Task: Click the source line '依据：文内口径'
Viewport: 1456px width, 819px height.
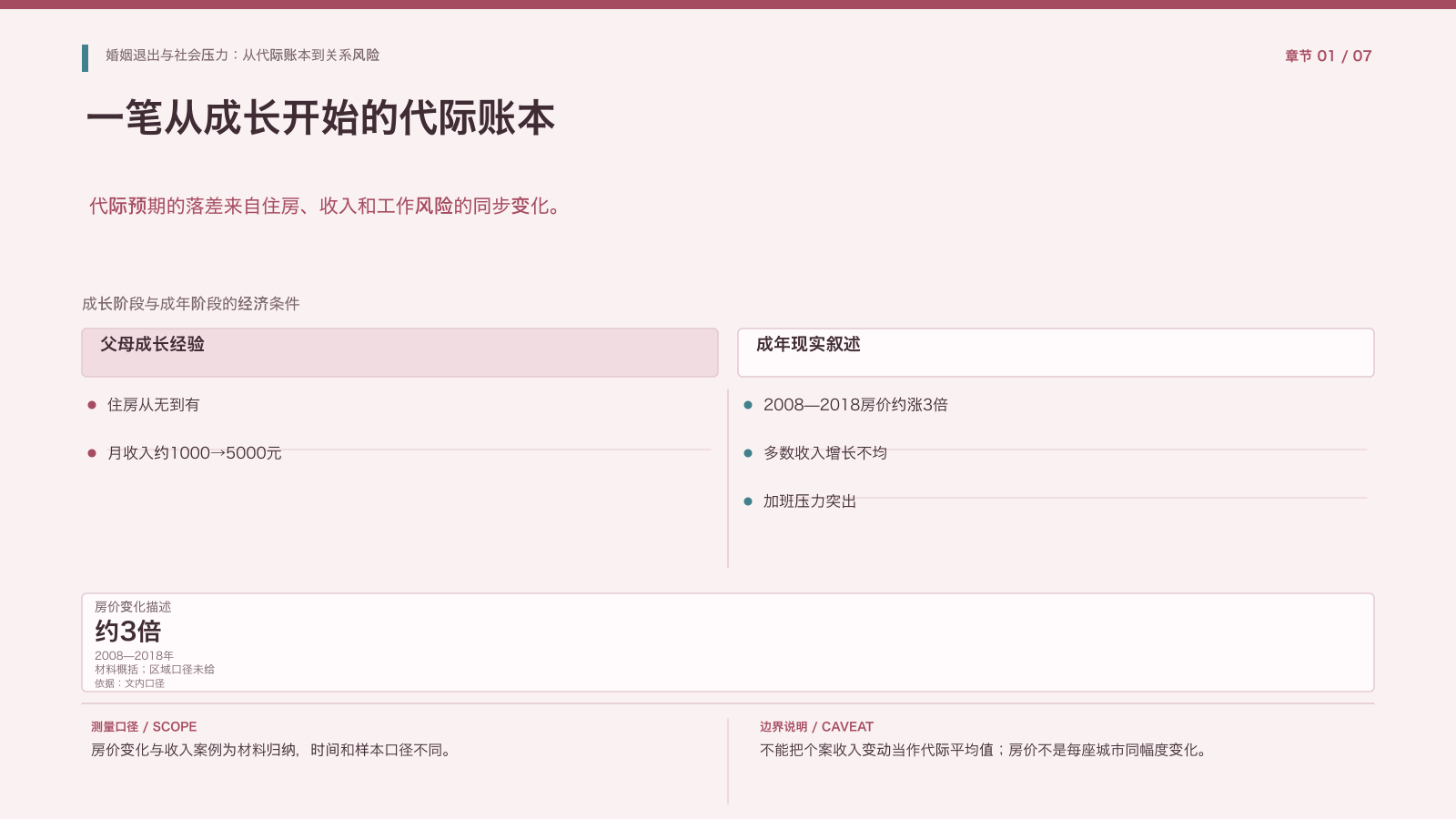Action: 129,683
